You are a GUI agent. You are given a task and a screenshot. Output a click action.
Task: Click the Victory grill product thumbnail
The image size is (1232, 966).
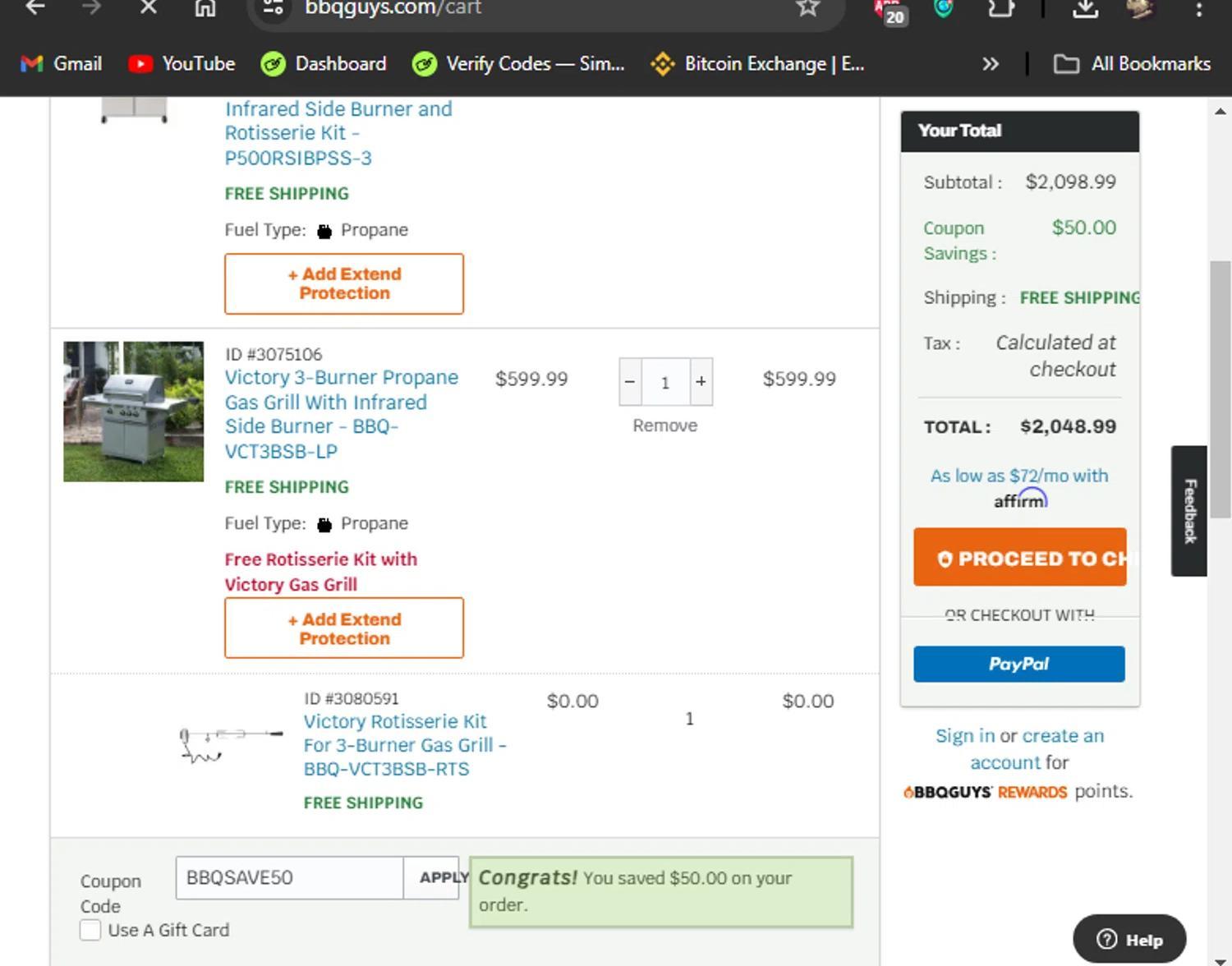point(134,412)
